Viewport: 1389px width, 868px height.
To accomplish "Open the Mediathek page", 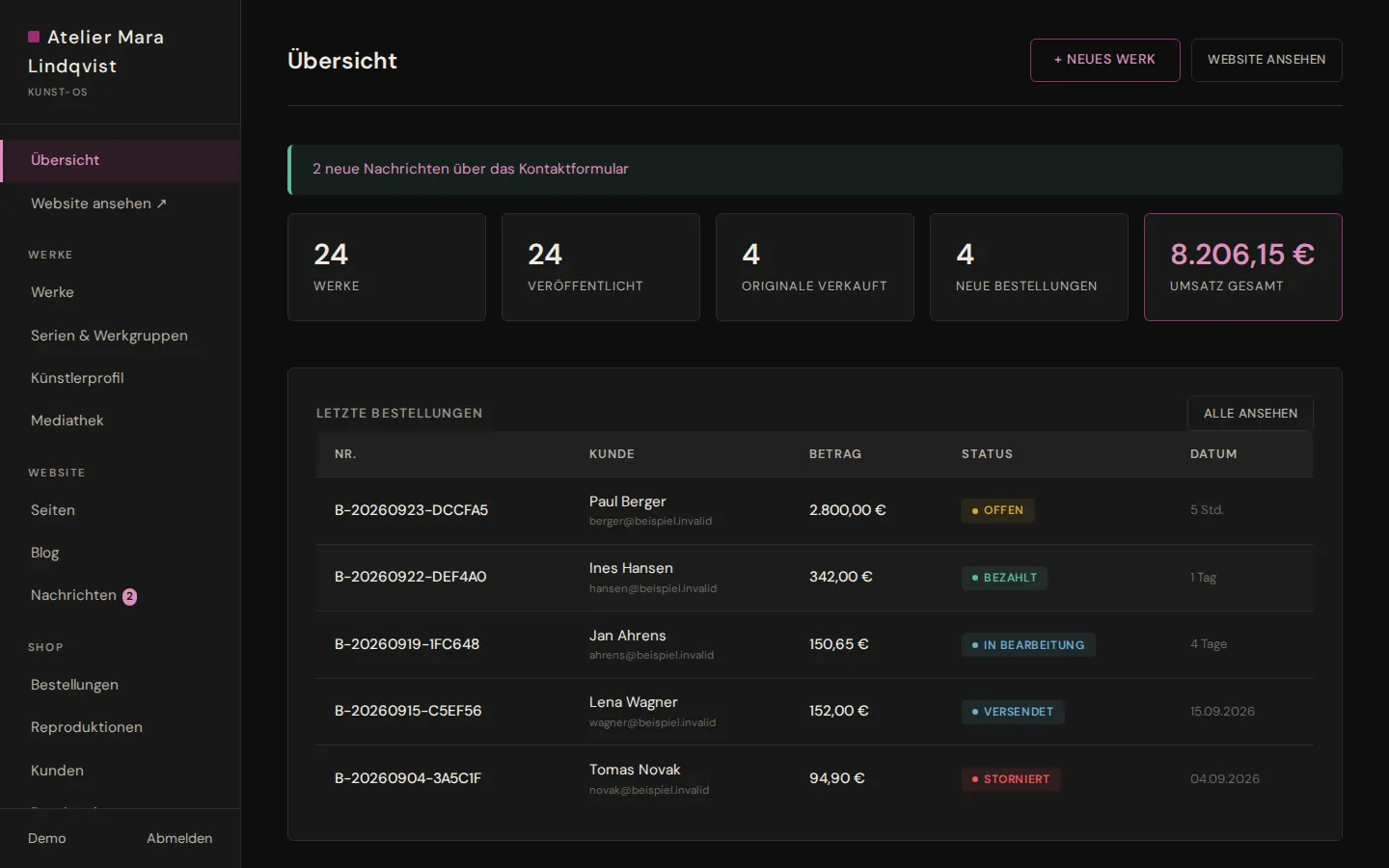I will (x=120, y=420).
